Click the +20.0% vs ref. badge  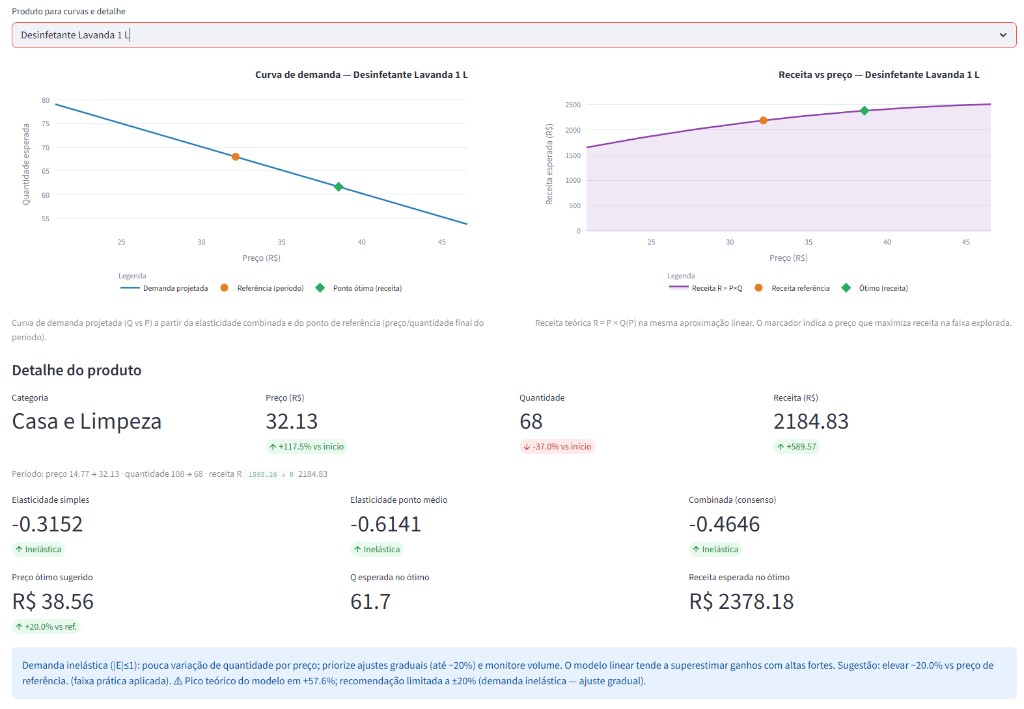pos(46,627)
